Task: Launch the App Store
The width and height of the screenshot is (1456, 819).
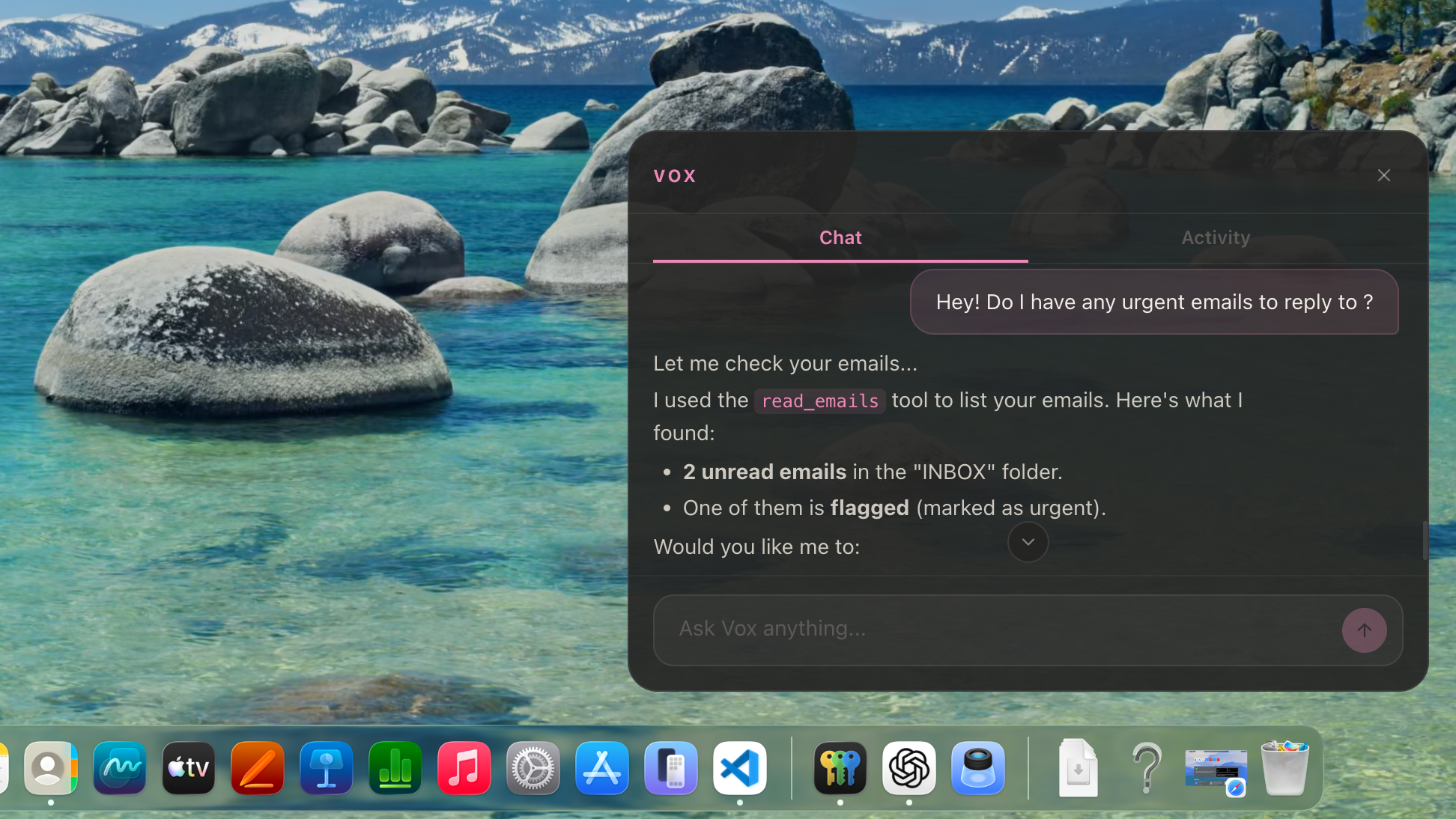Action: (601, 768)
